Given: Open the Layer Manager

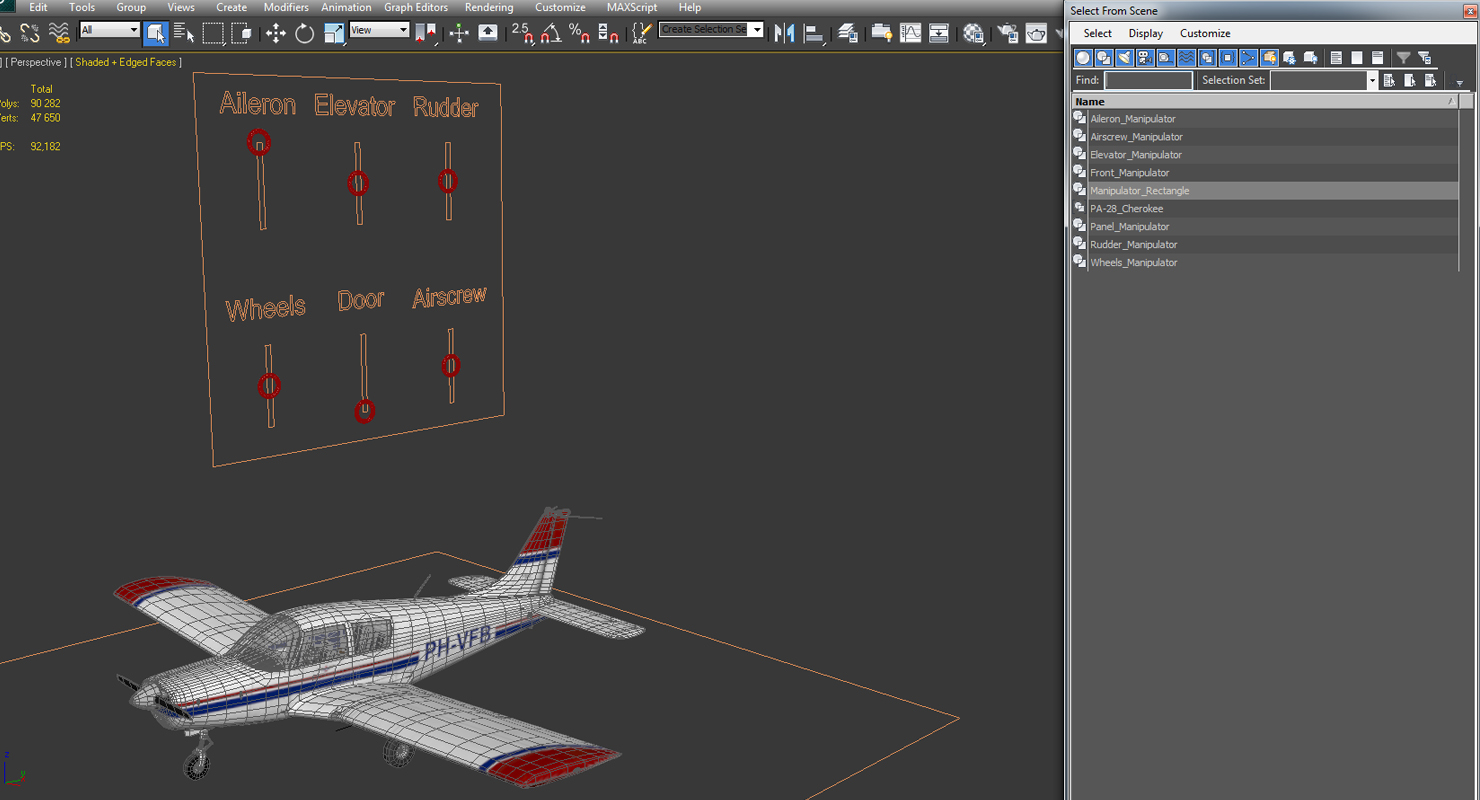Looking at the screenshot, I should [x=847, y=33].
